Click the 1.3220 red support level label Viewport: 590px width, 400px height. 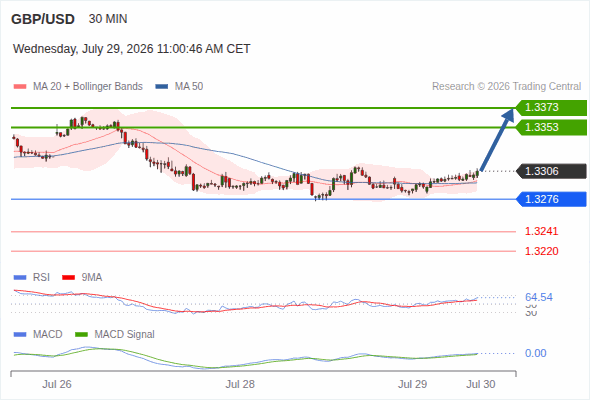point(541,251)
